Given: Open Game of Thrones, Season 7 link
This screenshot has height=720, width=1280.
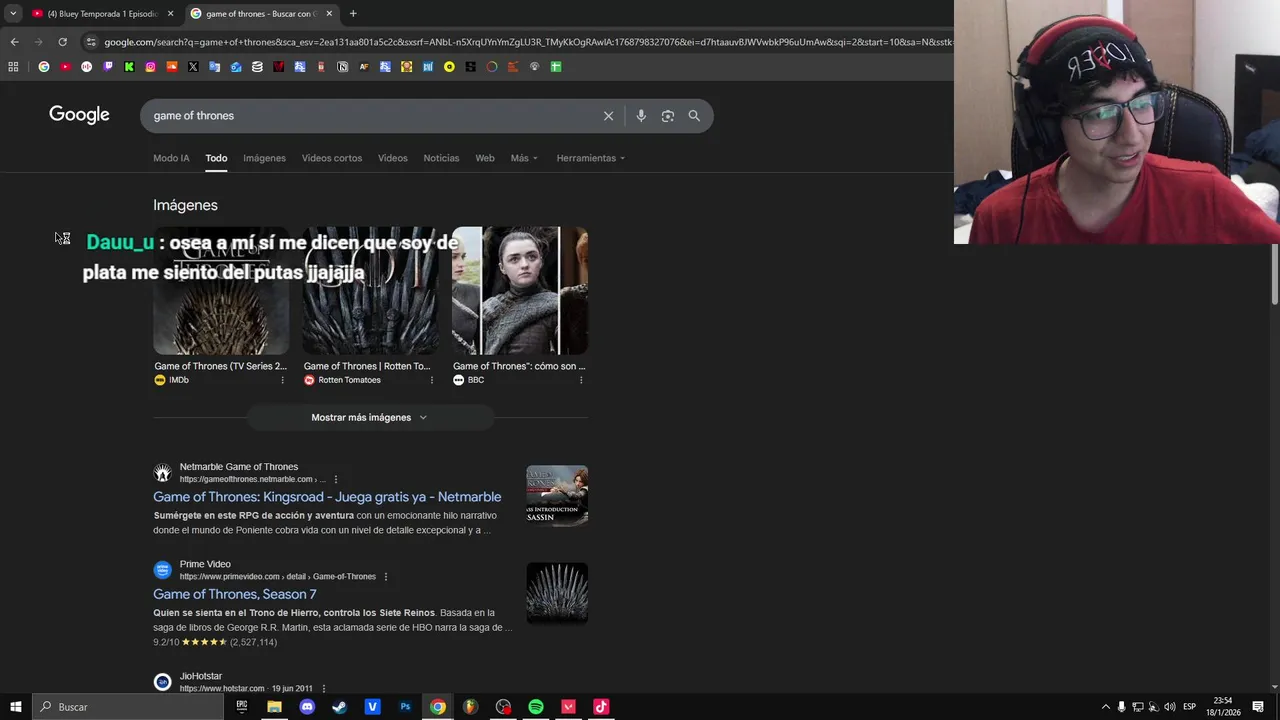Looking at the screenshot, I should click(x=235, y=594).
